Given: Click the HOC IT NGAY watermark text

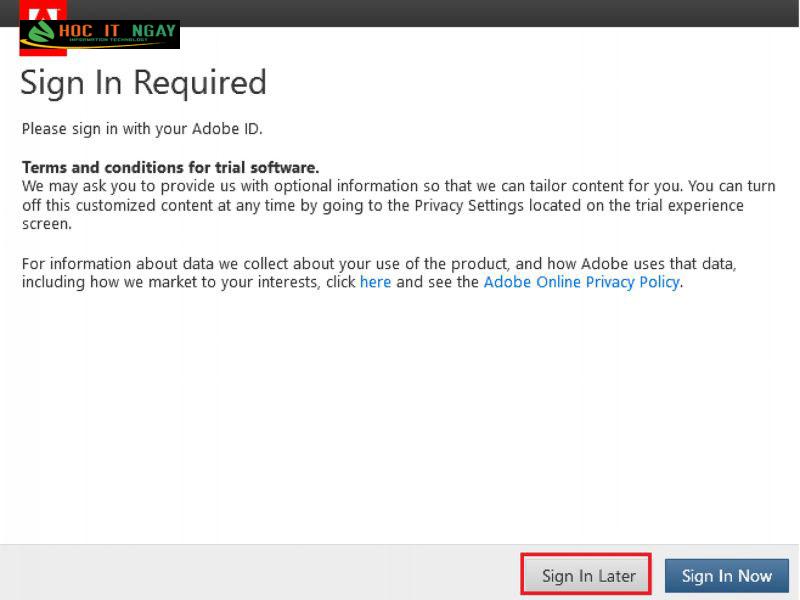Looking at the screenshot, I should point(117,31).
